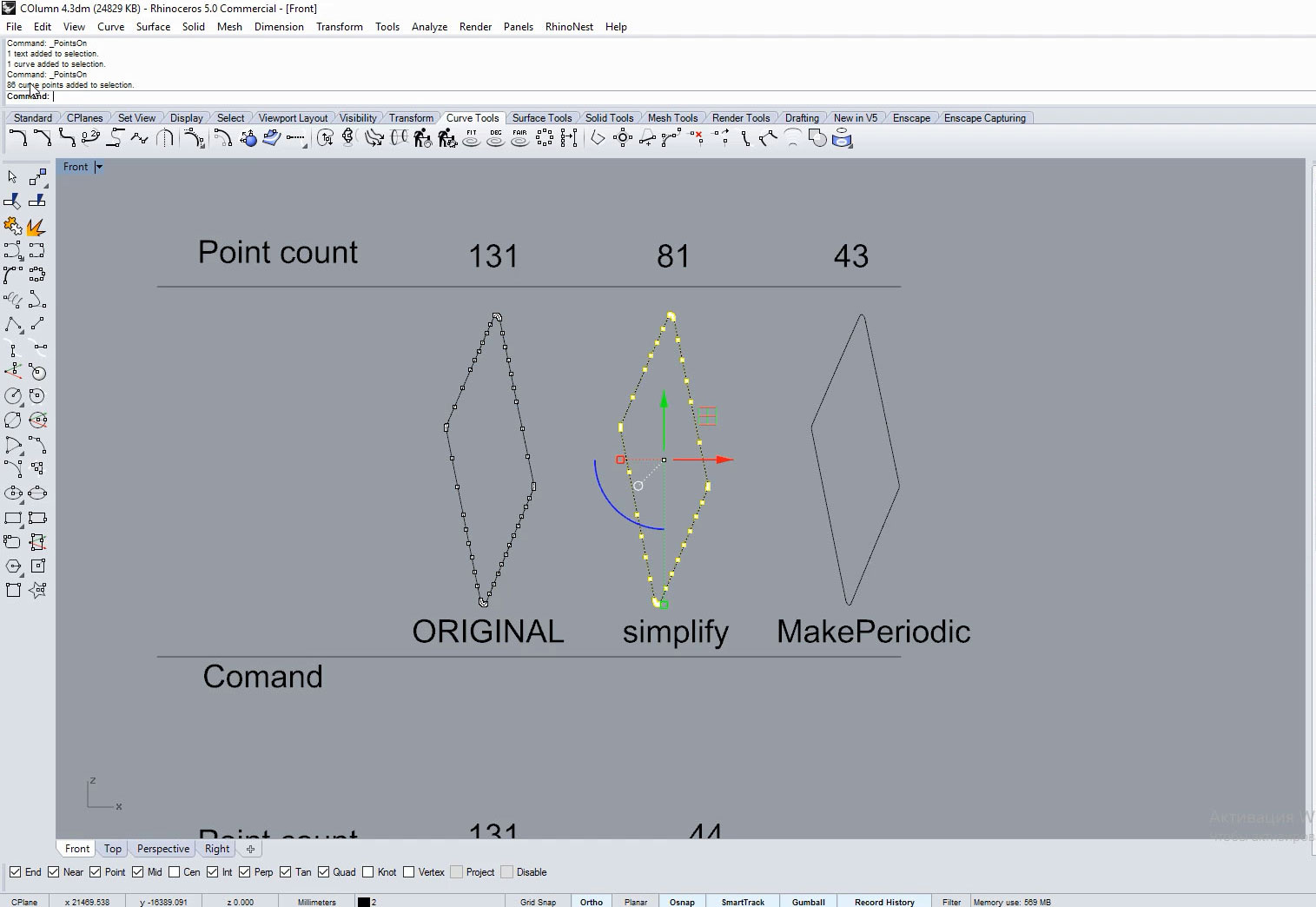This screenshot has height=907, width=1316.
Task: Select the Circle center-radius tool
Action: coord(12,395)
